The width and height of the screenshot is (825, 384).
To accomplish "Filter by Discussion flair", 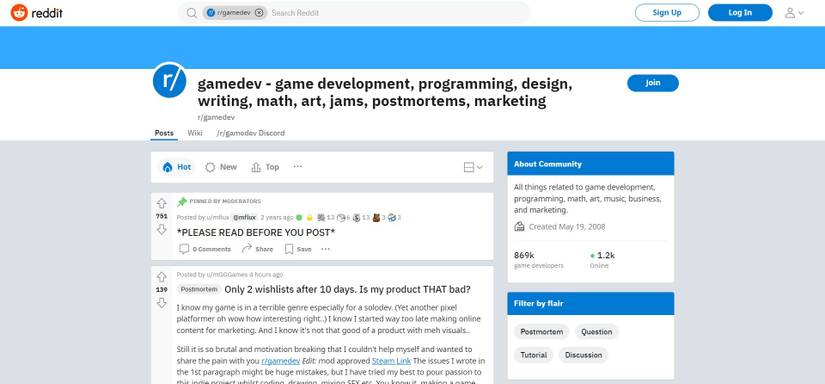I will [583, 355].
